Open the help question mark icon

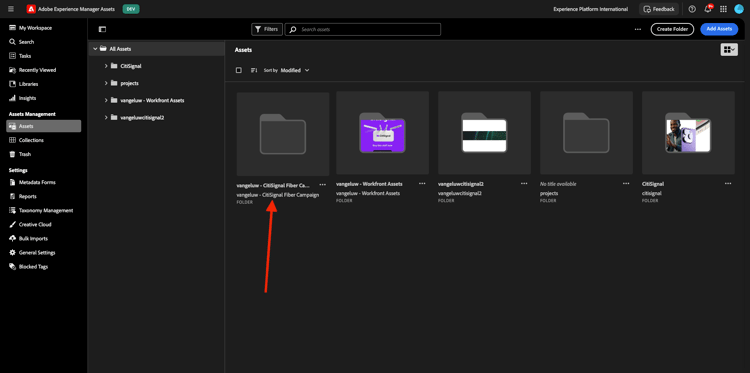coord(692,9)
